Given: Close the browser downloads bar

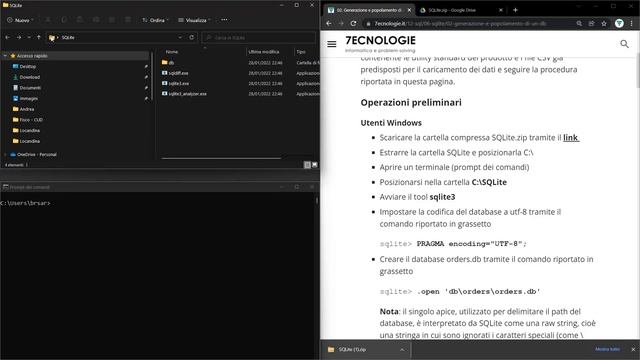Looking at the screenshot, I should coord(633,349).
